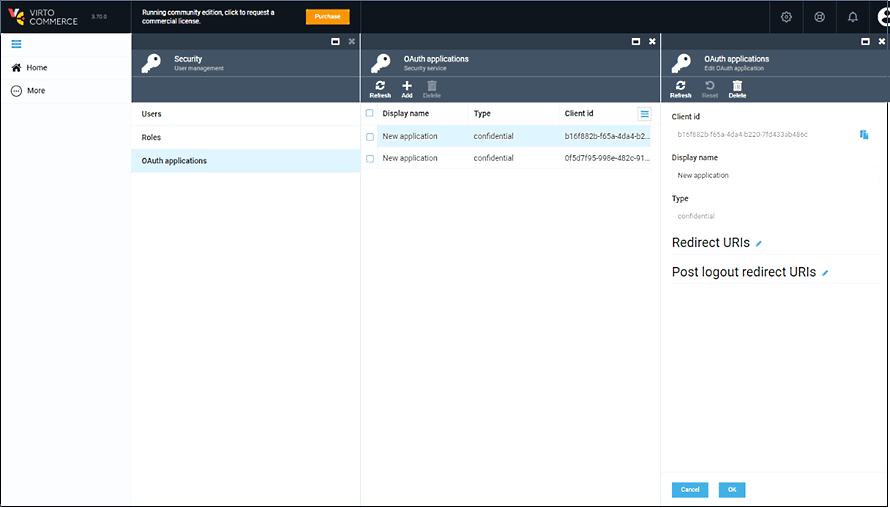
Task: Open the column options menu in grid header
Action: [645, 114]
